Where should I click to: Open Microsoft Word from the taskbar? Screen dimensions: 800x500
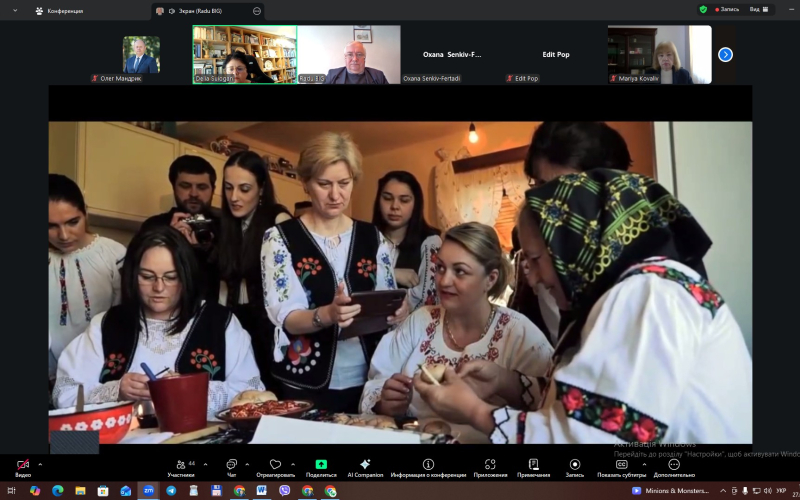pyautogui.click(x=262, y=491)
